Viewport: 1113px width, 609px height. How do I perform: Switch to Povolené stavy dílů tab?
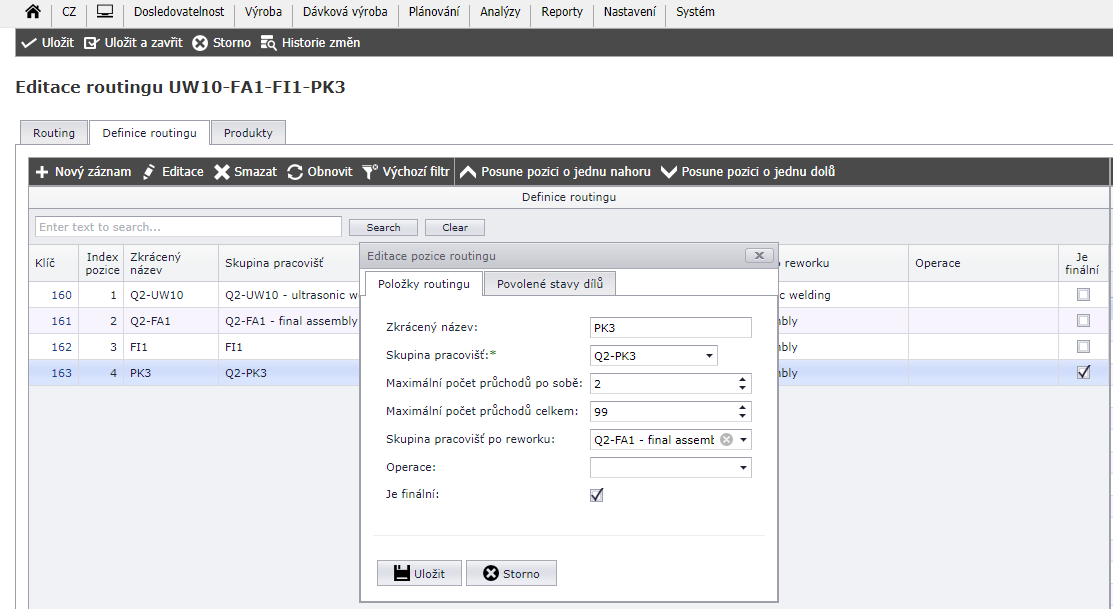click(549, 285)
